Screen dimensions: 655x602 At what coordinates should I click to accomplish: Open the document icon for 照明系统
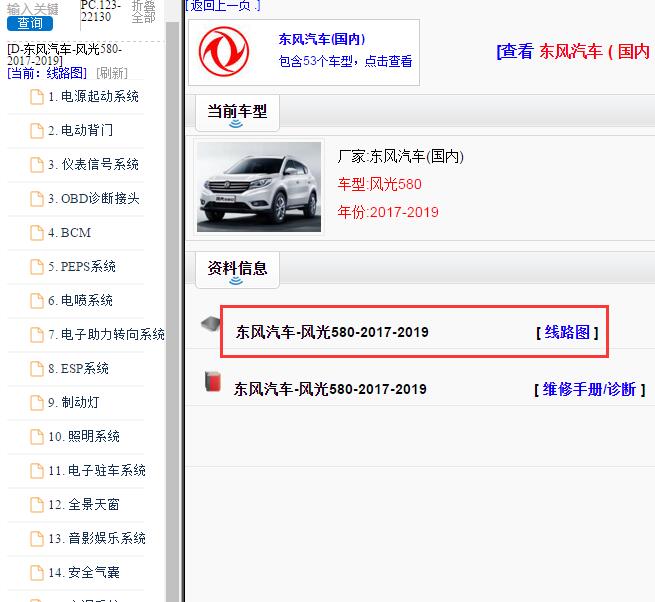(x=37, y=437)
